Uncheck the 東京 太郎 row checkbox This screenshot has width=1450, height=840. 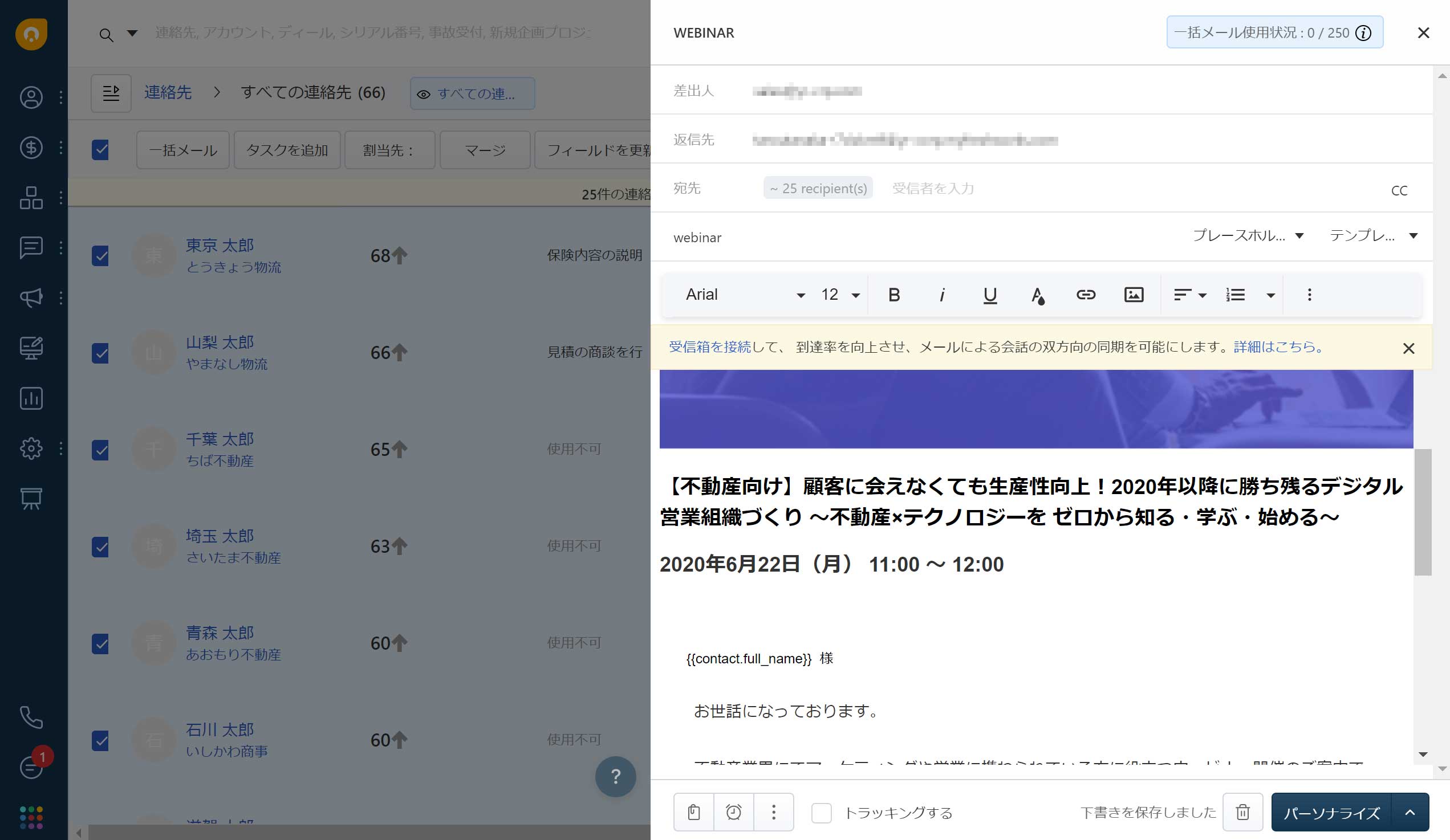(x=101, y=256)
